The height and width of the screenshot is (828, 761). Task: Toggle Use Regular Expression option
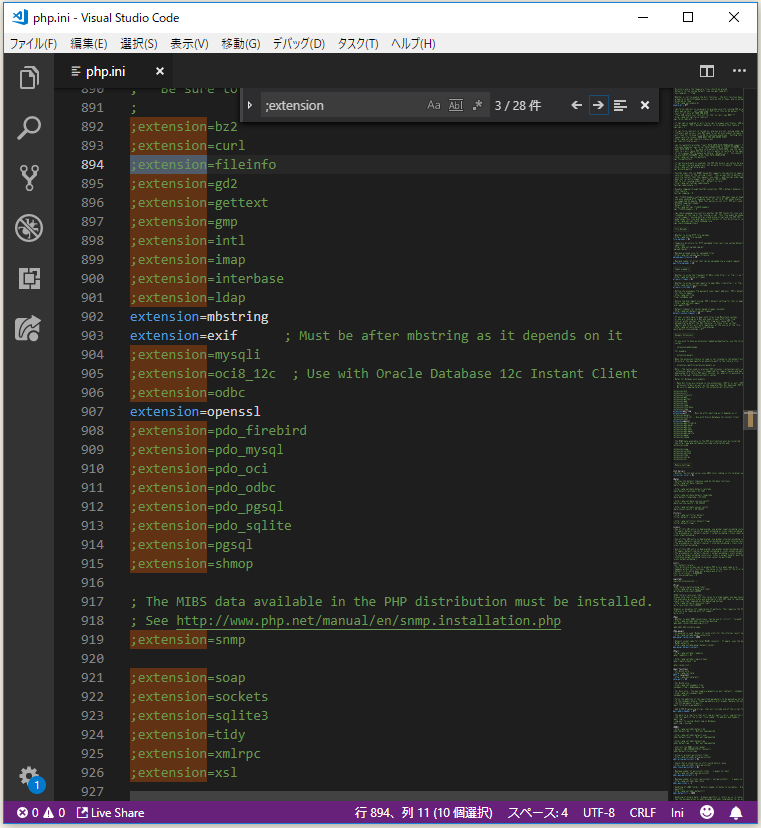coord(477,105)
